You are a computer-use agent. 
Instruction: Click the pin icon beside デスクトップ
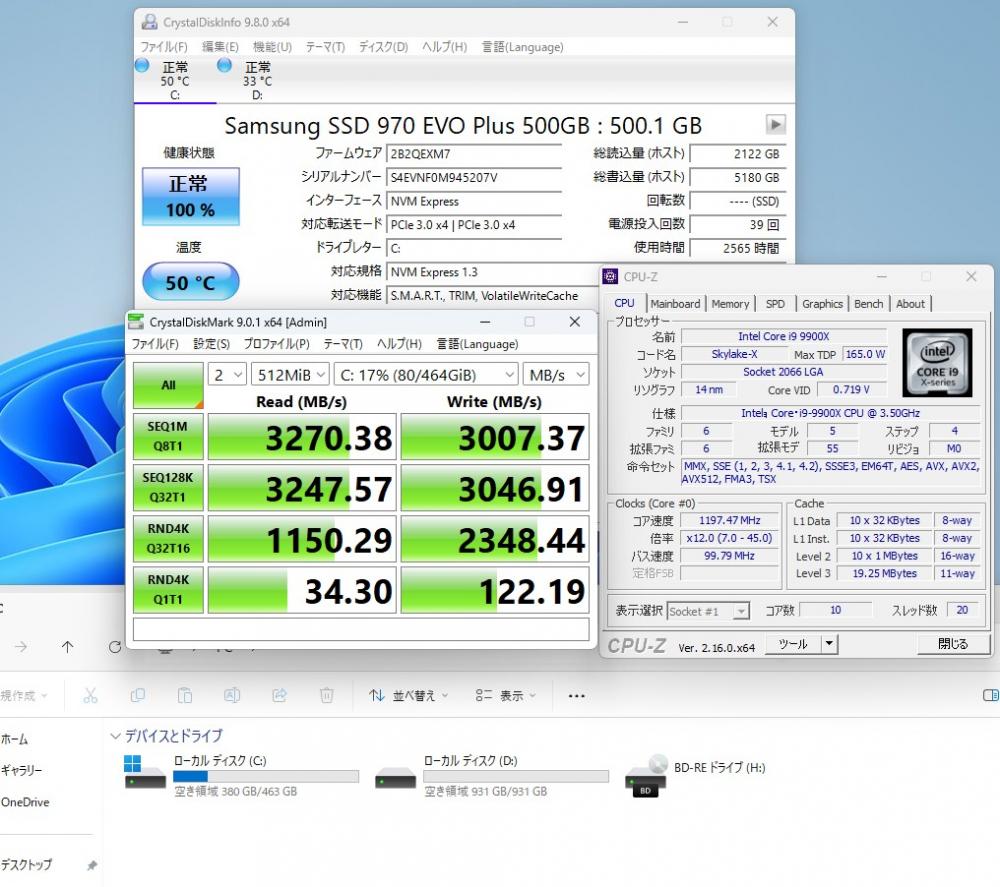(x=92, y=865)
